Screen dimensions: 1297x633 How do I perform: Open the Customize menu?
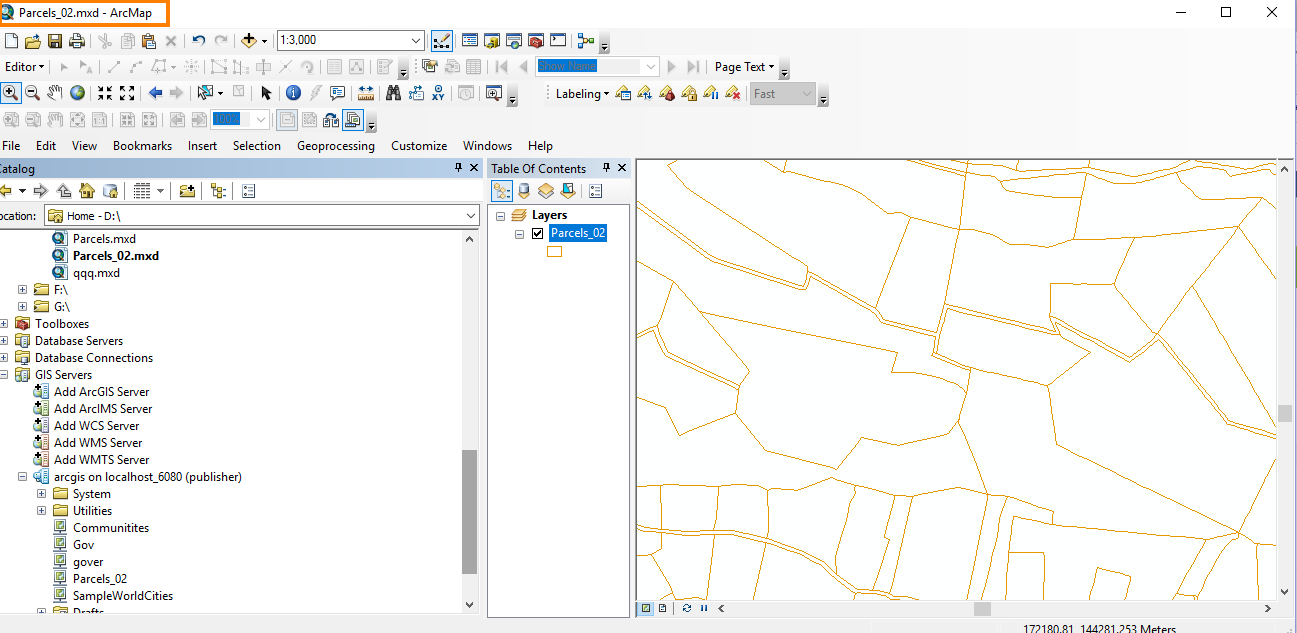point(419,146)
